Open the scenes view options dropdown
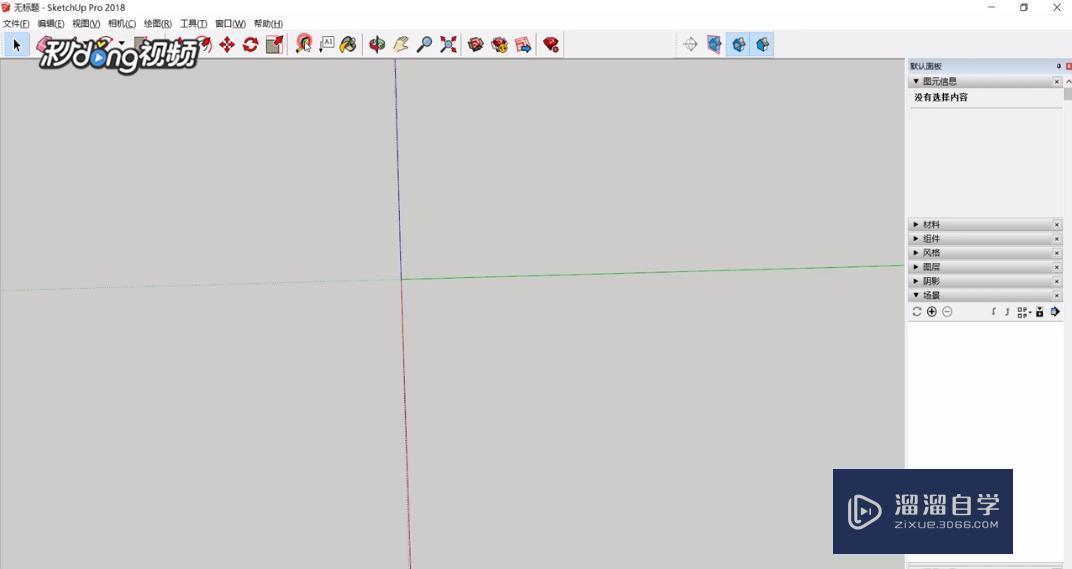 pyautogui.click(x=1023, y=312)
